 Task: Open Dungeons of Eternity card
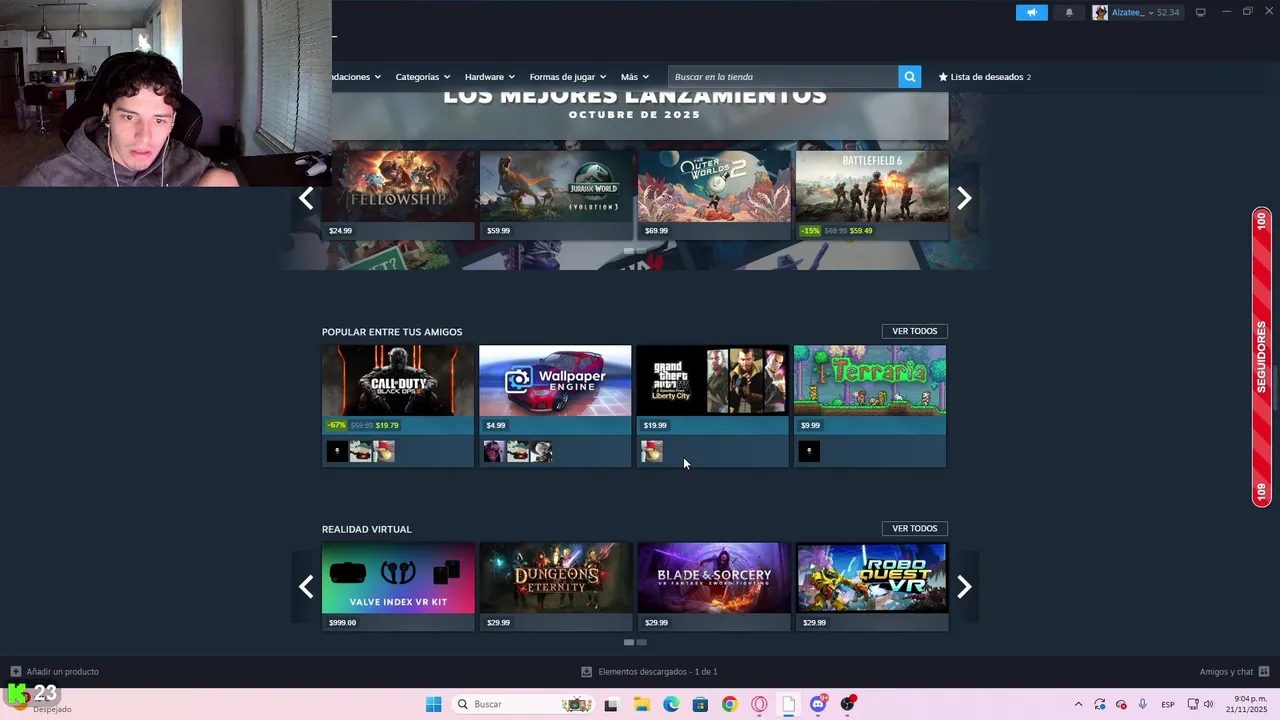(555, 587)
